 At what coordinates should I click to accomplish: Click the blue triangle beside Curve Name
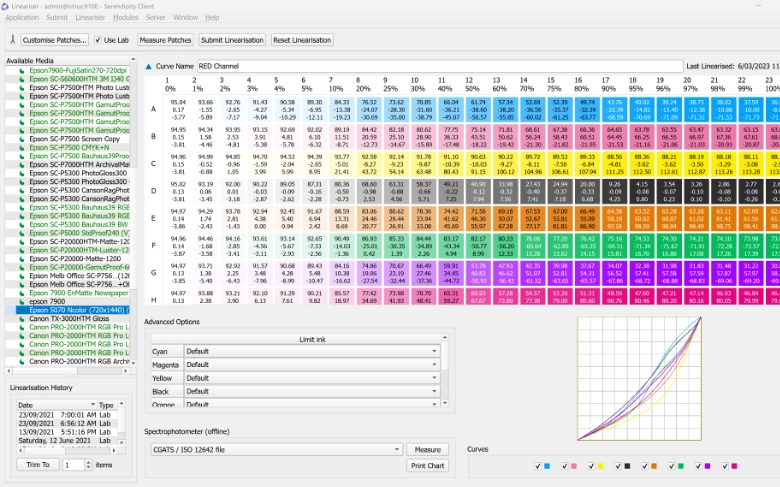150,66
